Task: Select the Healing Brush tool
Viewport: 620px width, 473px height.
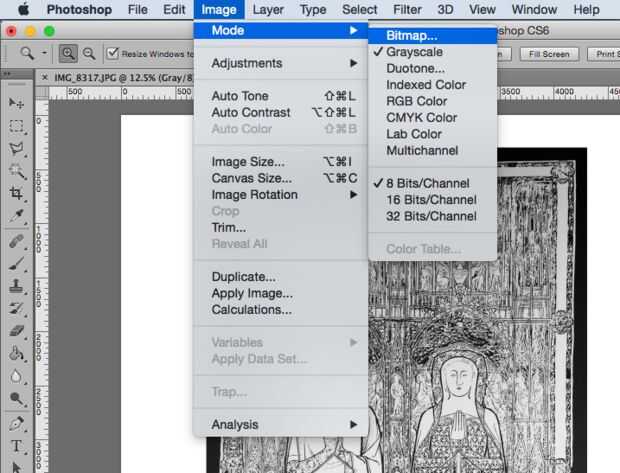Action: coord(16,241)
